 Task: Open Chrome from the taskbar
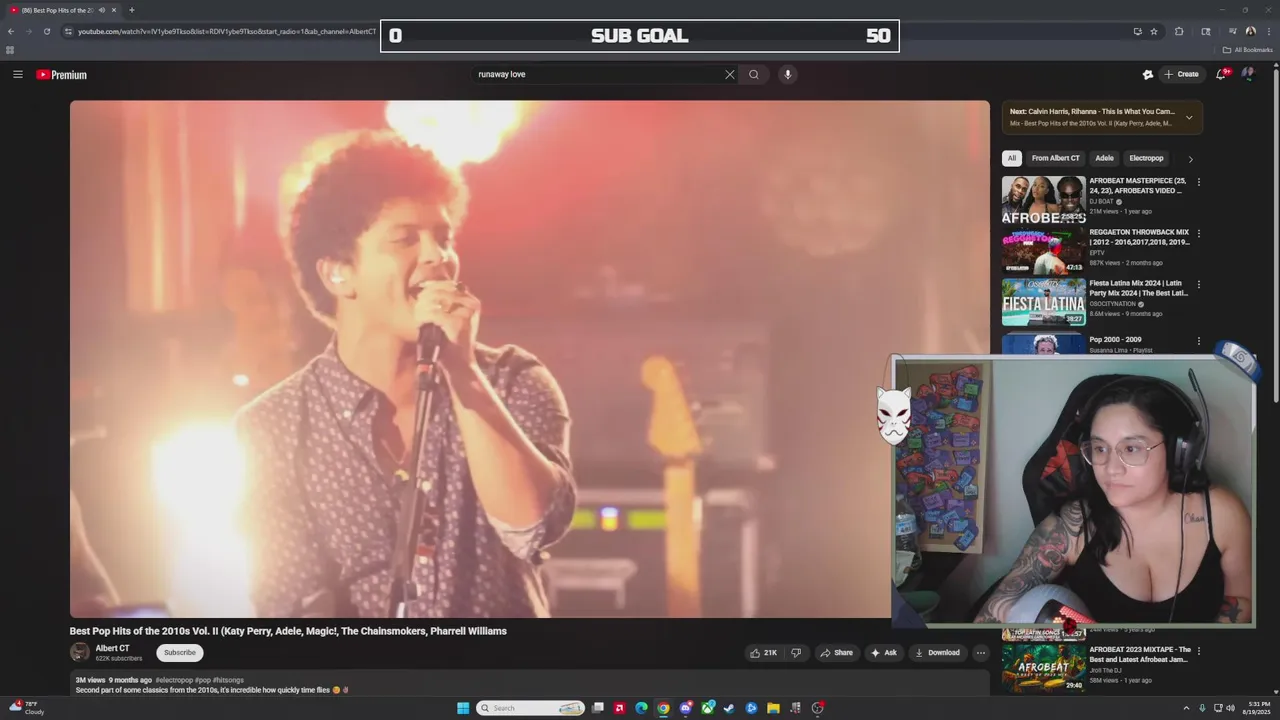[x=663, y=708]
